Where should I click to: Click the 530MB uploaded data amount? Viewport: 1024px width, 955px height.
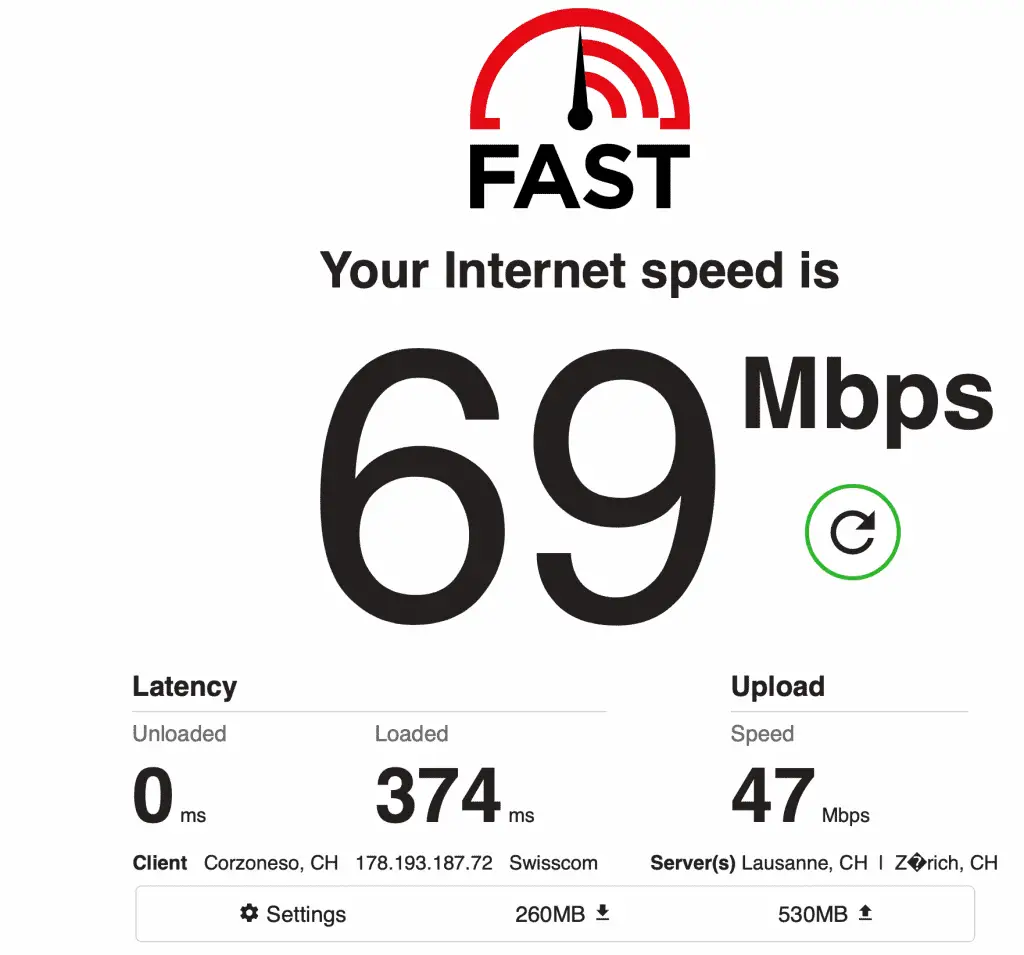[x=812, y=914]
